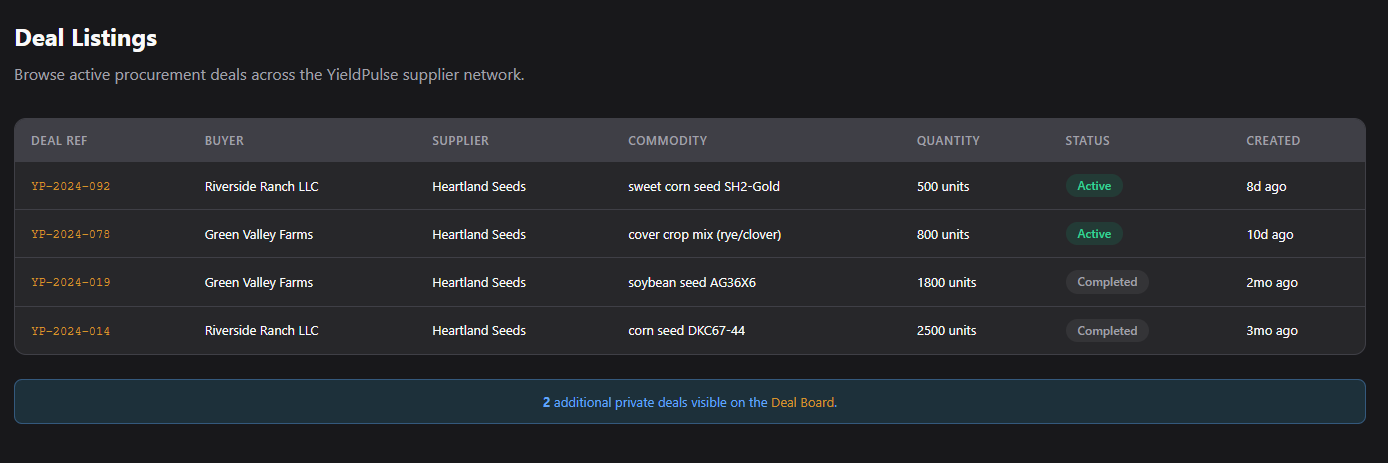Sort by the Buyer column header
This screenshot has height=463, width=1388.
[x=224, y=141]
